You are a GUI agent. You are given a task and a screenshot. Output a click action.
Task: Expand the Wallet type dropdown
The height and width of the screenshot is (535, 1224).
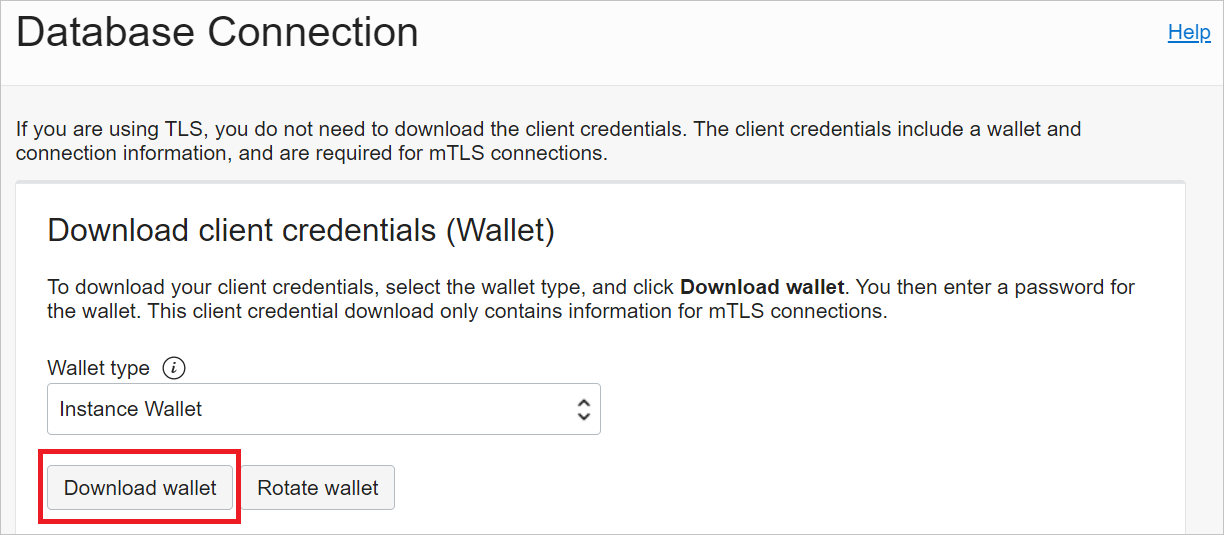pos(323,409)
